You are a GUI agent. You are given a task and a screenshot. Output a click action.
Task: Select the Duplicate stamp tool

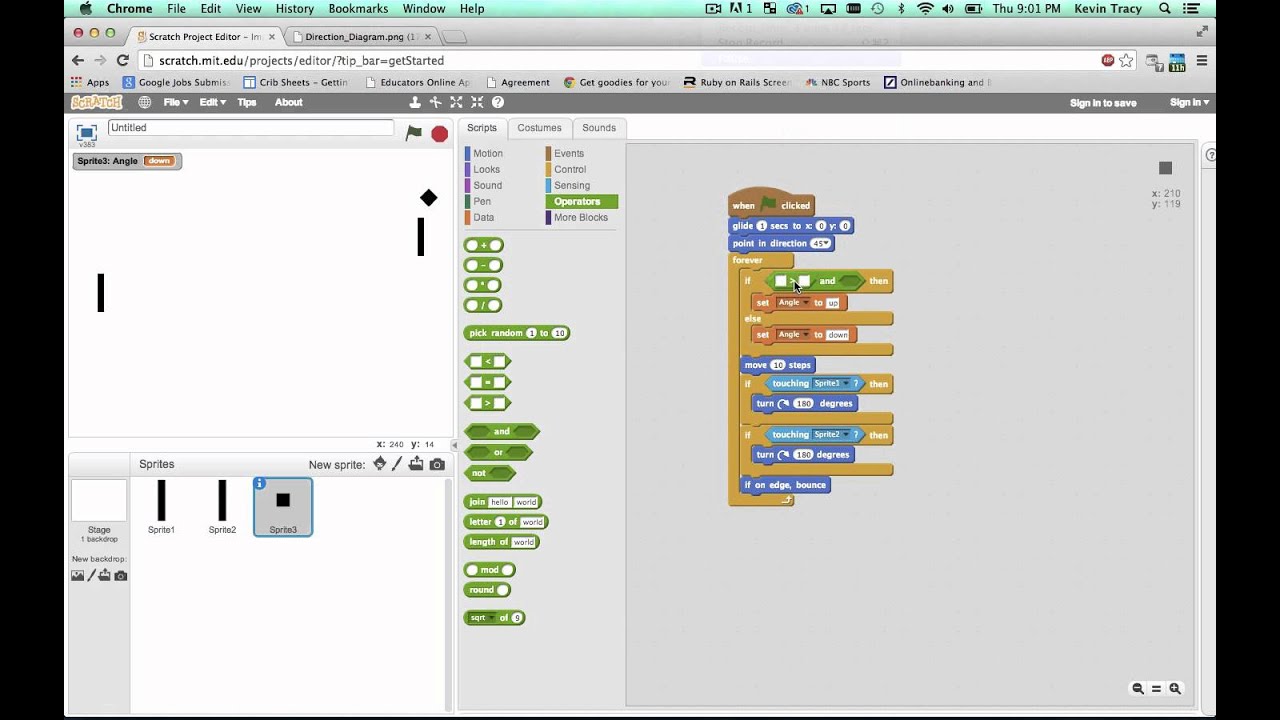(x=415, y=102)
